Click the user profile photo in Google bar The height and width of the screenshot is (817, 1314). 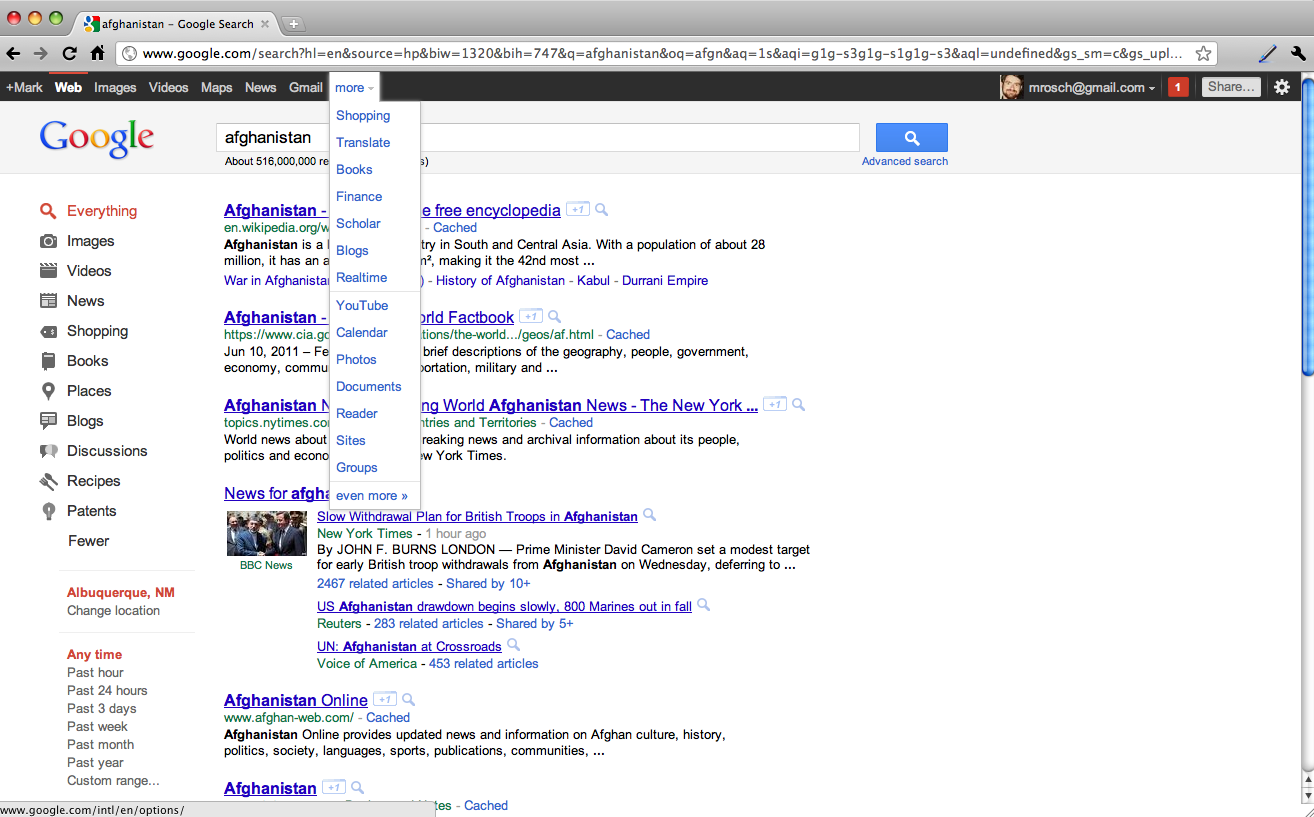[1011, 87]
